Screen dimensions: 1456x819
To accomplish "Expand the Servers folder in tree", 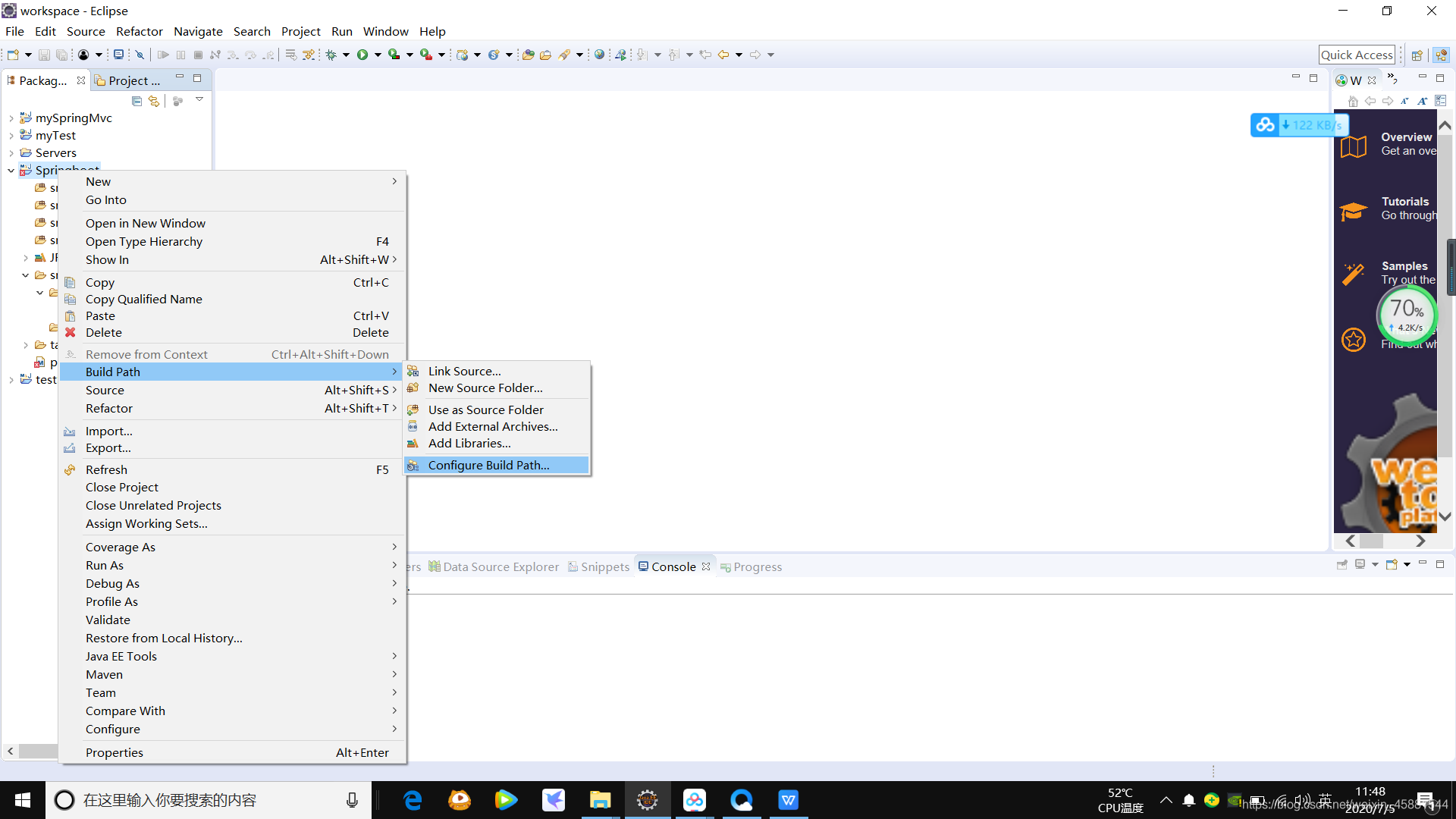I will (11, 153).
